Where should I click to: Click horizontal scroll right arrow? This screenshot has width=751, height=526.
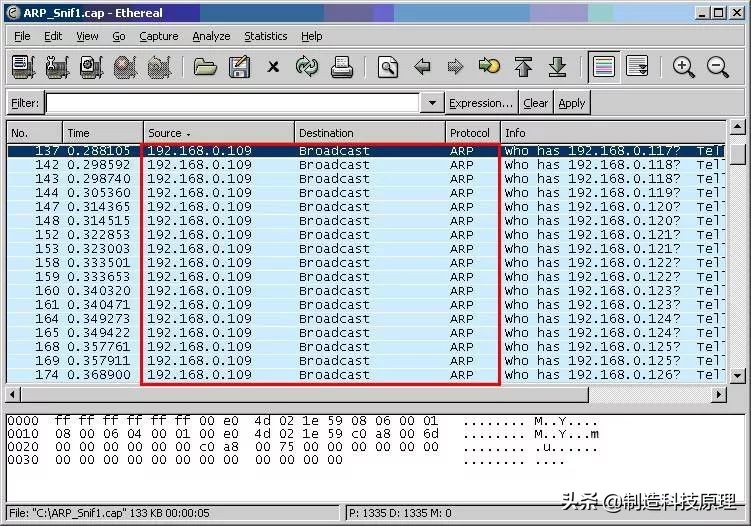pyautogui.click(x=718, y=395)
